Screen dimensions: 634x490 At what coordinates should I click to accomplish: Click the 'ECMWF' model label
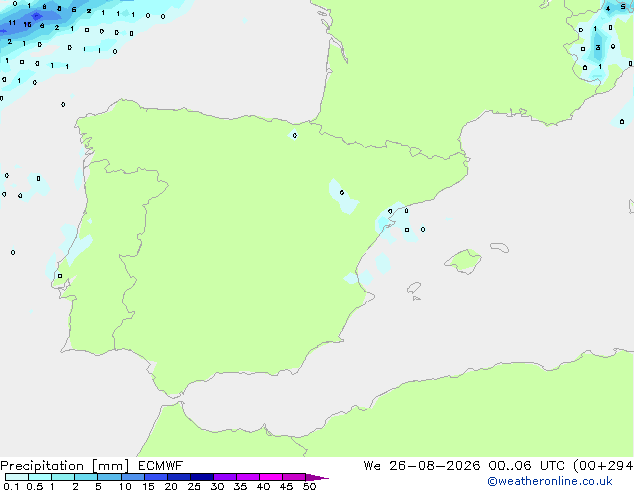(x=161, y=466)
